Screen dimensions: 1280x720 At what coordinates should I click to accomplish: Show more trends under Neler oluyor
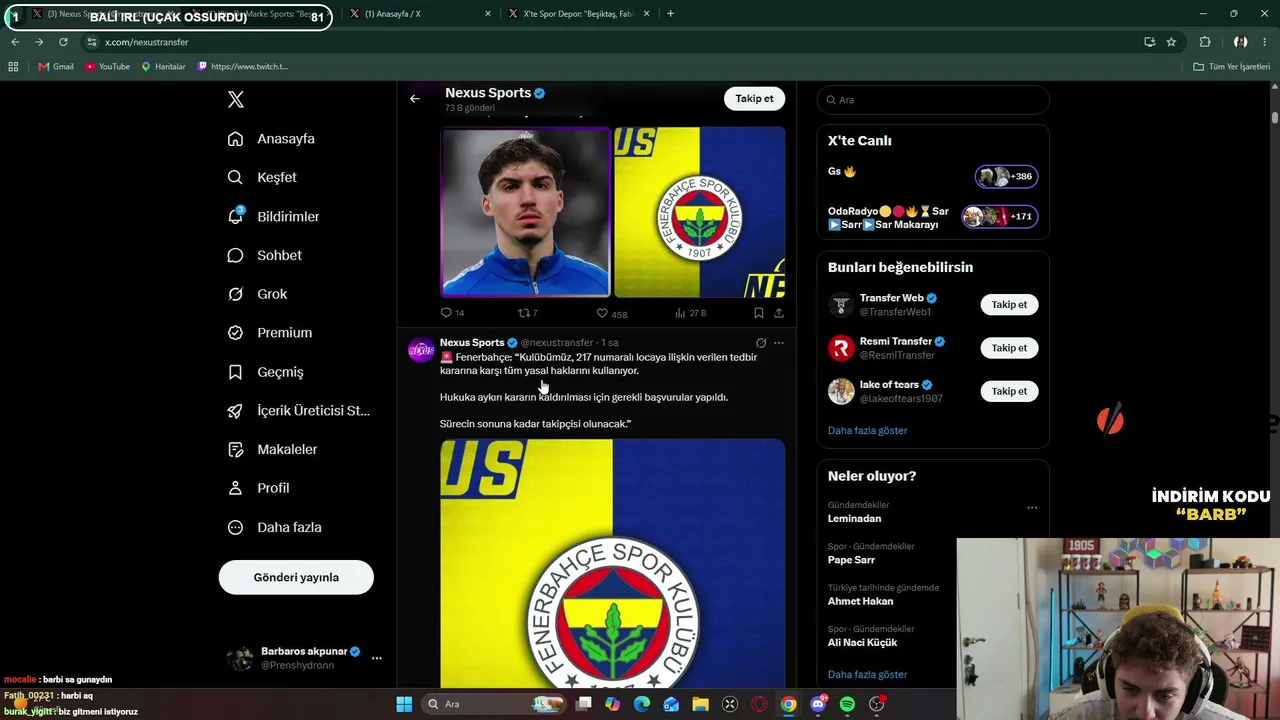[867, 675]
